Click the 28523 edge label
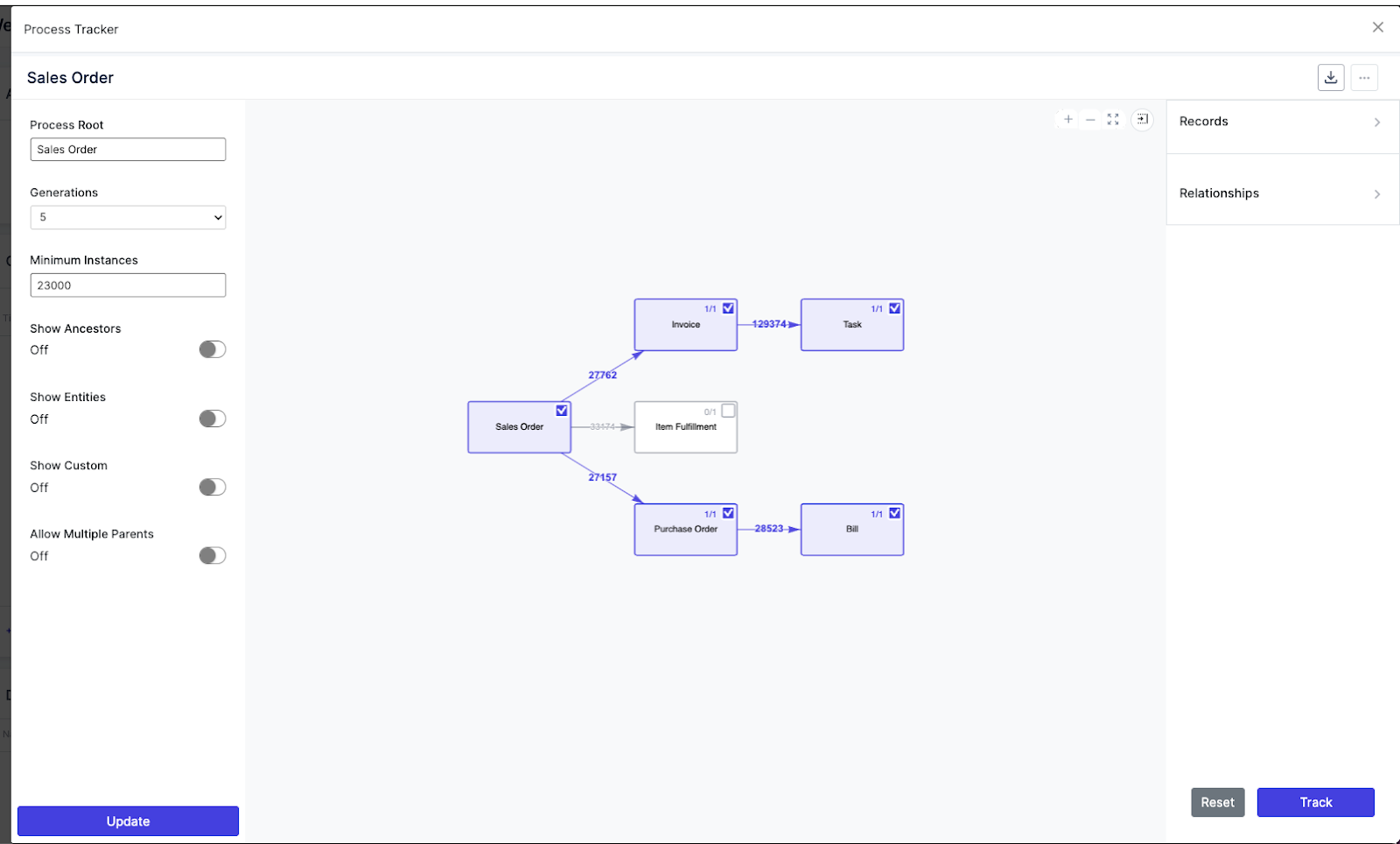Viewport: 1400px width, 844px height. (x=769, y=529)
